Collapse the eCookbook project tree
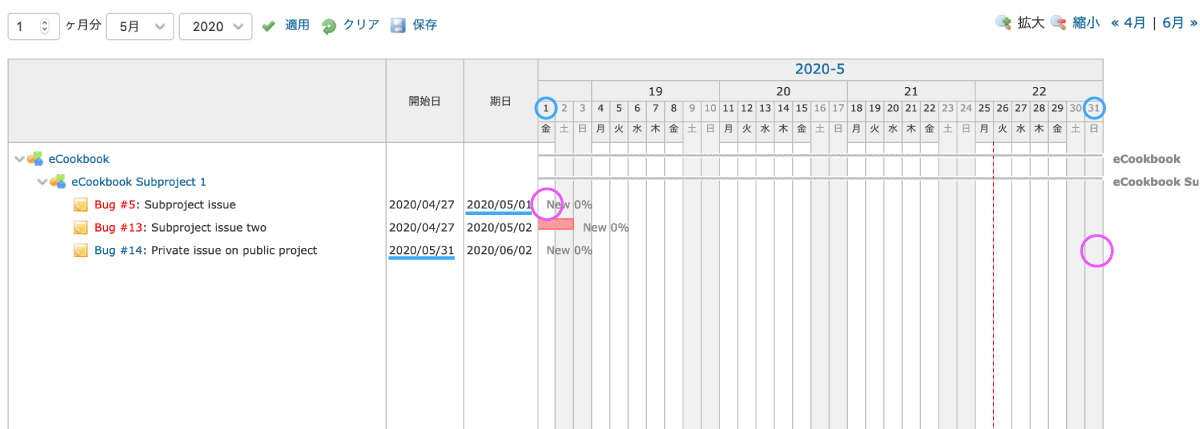This screenshot has height=429, width=1200. 20,158
